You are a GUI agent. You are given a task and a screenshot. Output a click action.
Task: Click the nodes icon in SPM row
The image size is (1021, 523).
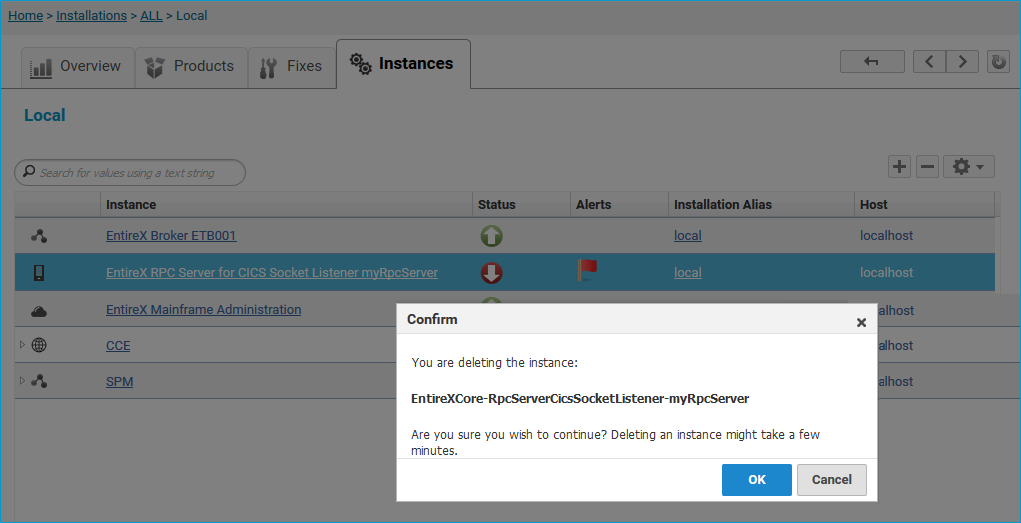39,381
